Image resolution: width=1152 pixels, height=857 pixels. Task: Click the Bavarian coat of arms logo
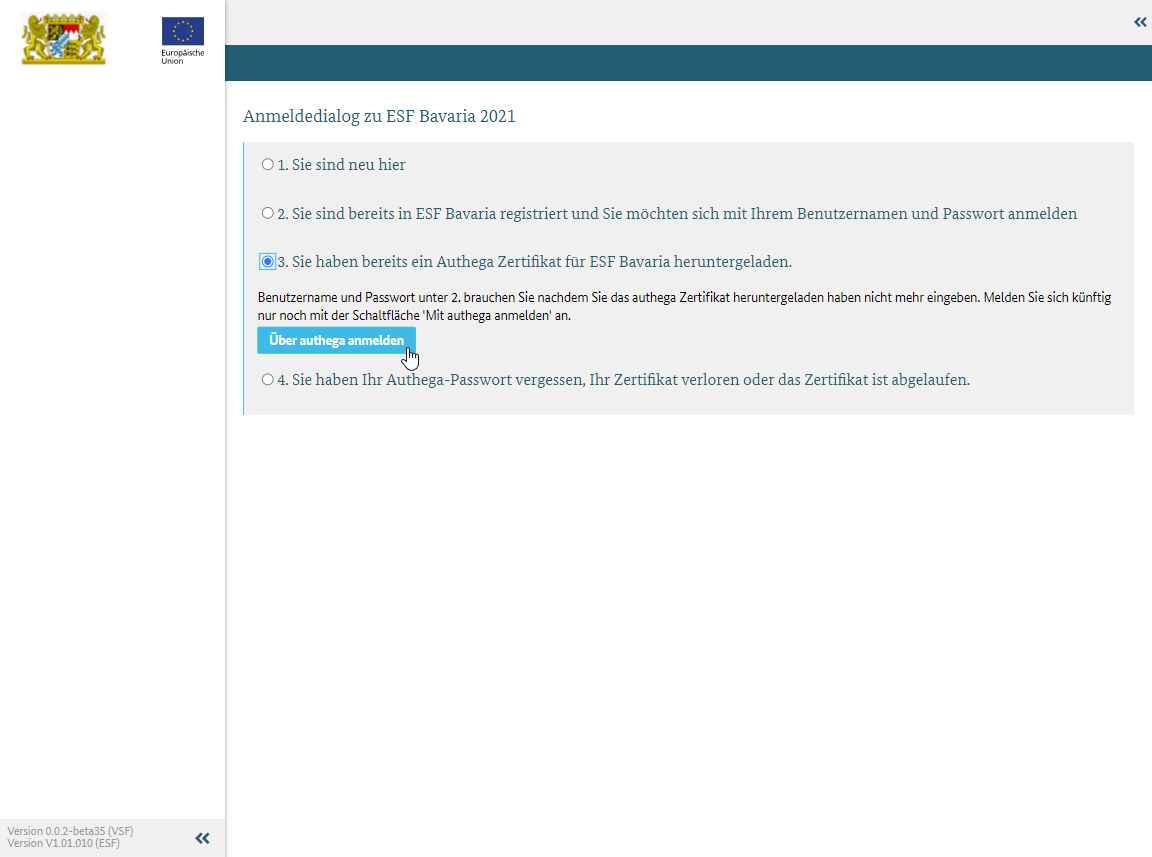pyautogui.click(x=64, y=39)
